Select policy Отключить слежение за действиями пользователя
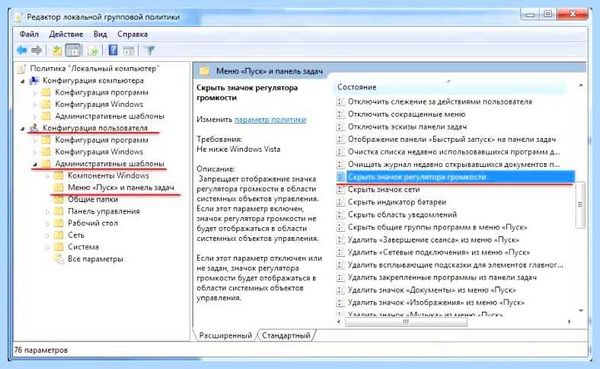This screenshot has width=600, height=369. pyautogui.click(x=440, y=101)
